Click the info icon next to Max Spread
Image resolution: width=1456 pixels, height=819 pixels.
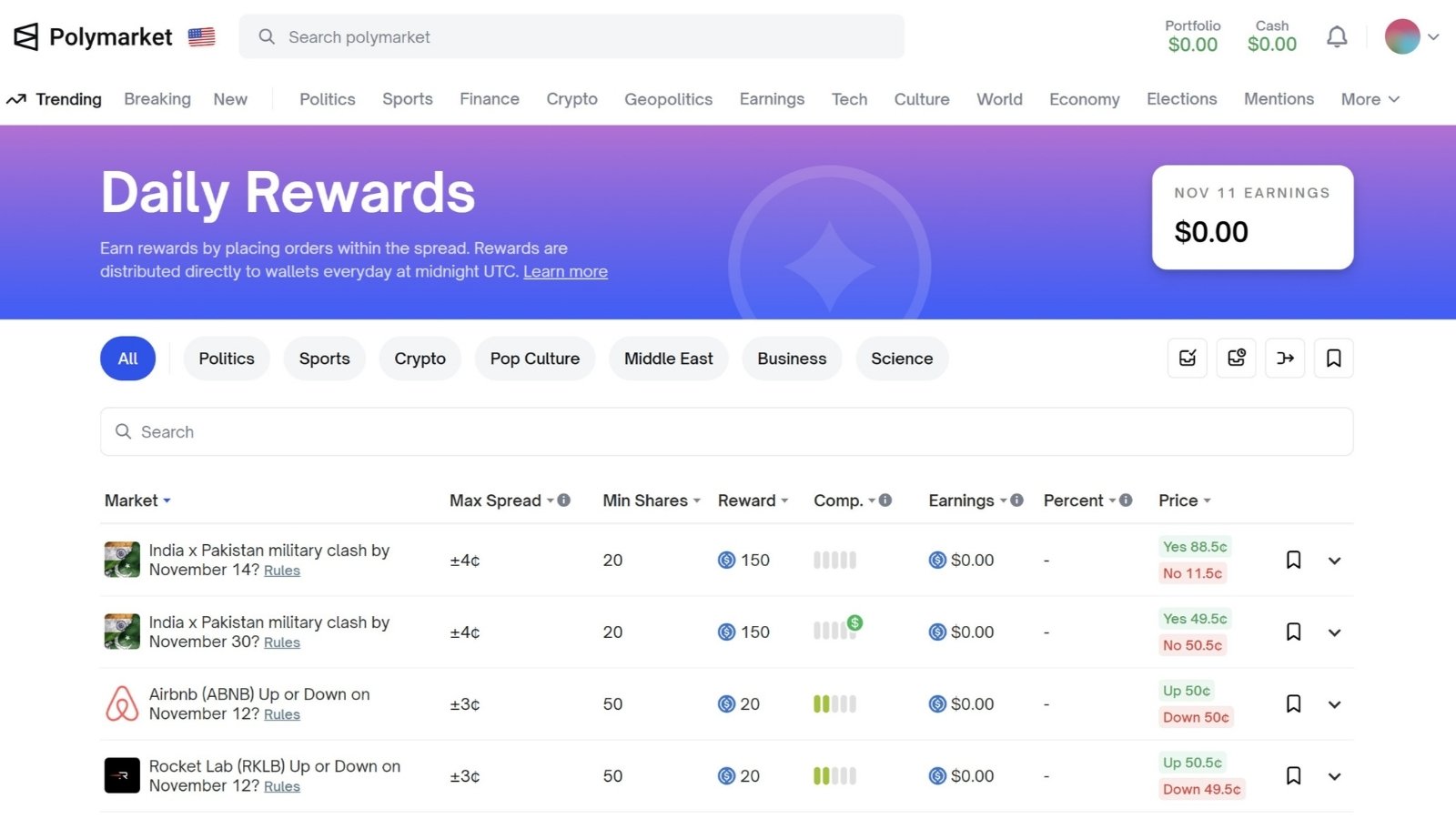coord(564,500)
